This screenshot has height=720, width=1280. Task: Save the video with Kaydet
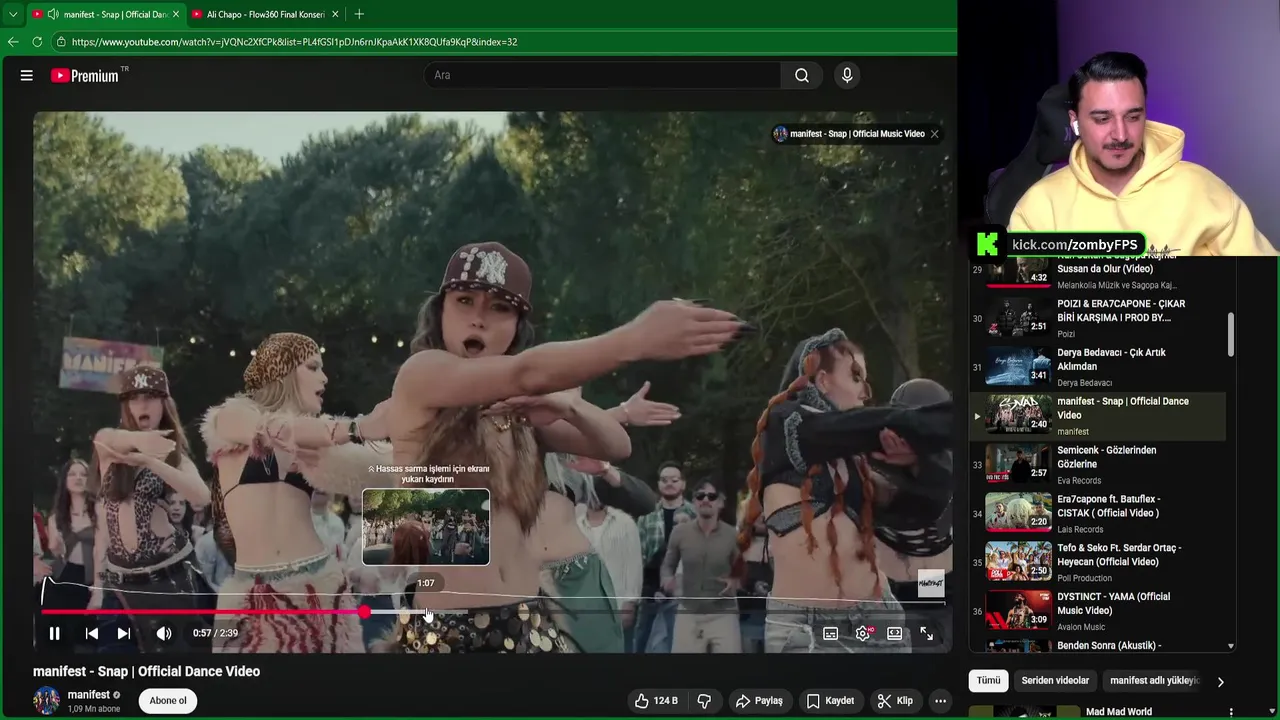point(830,701)
